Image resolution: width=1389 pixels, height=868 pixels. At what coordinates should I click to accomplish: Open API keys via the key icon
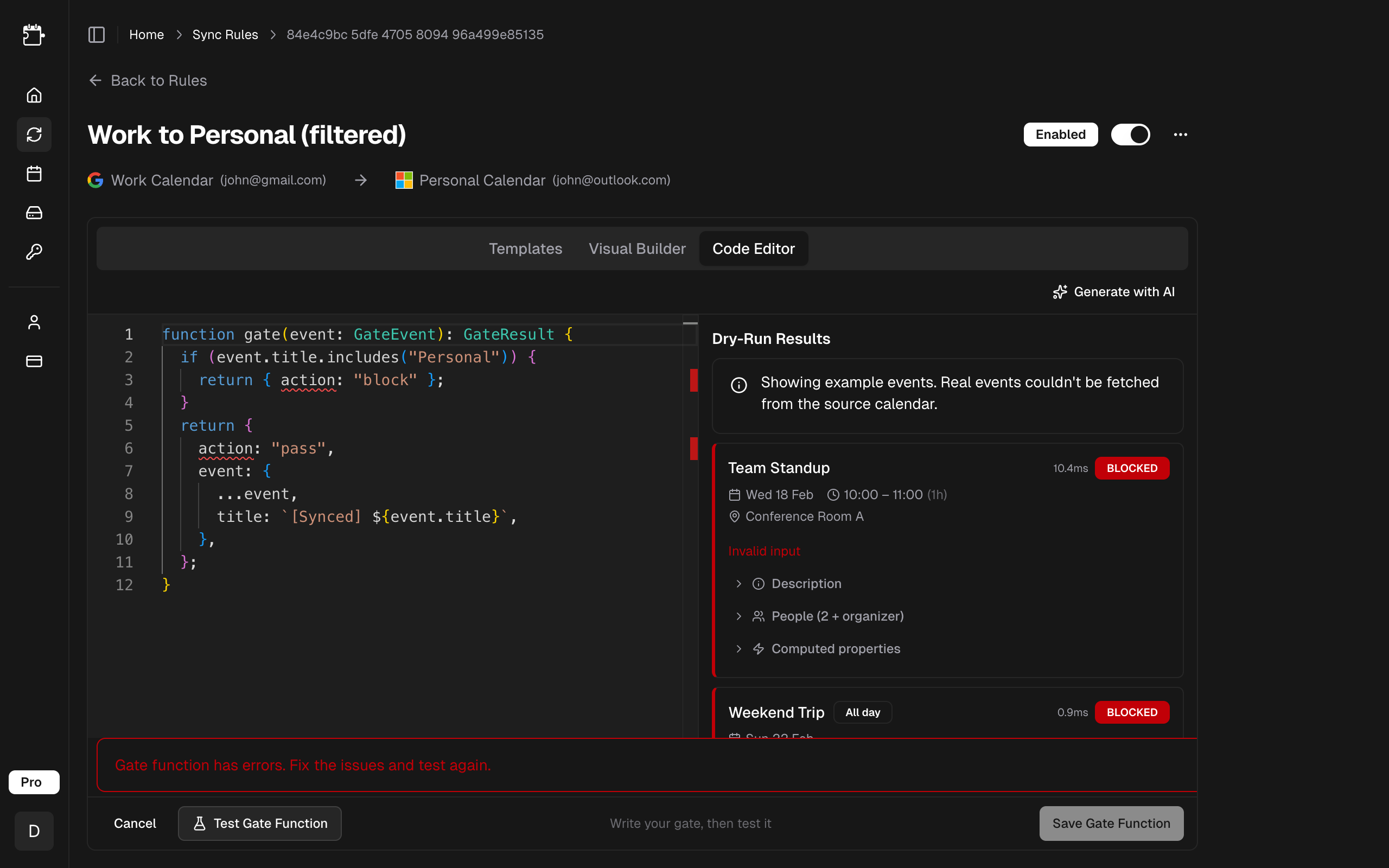point(34,251)
